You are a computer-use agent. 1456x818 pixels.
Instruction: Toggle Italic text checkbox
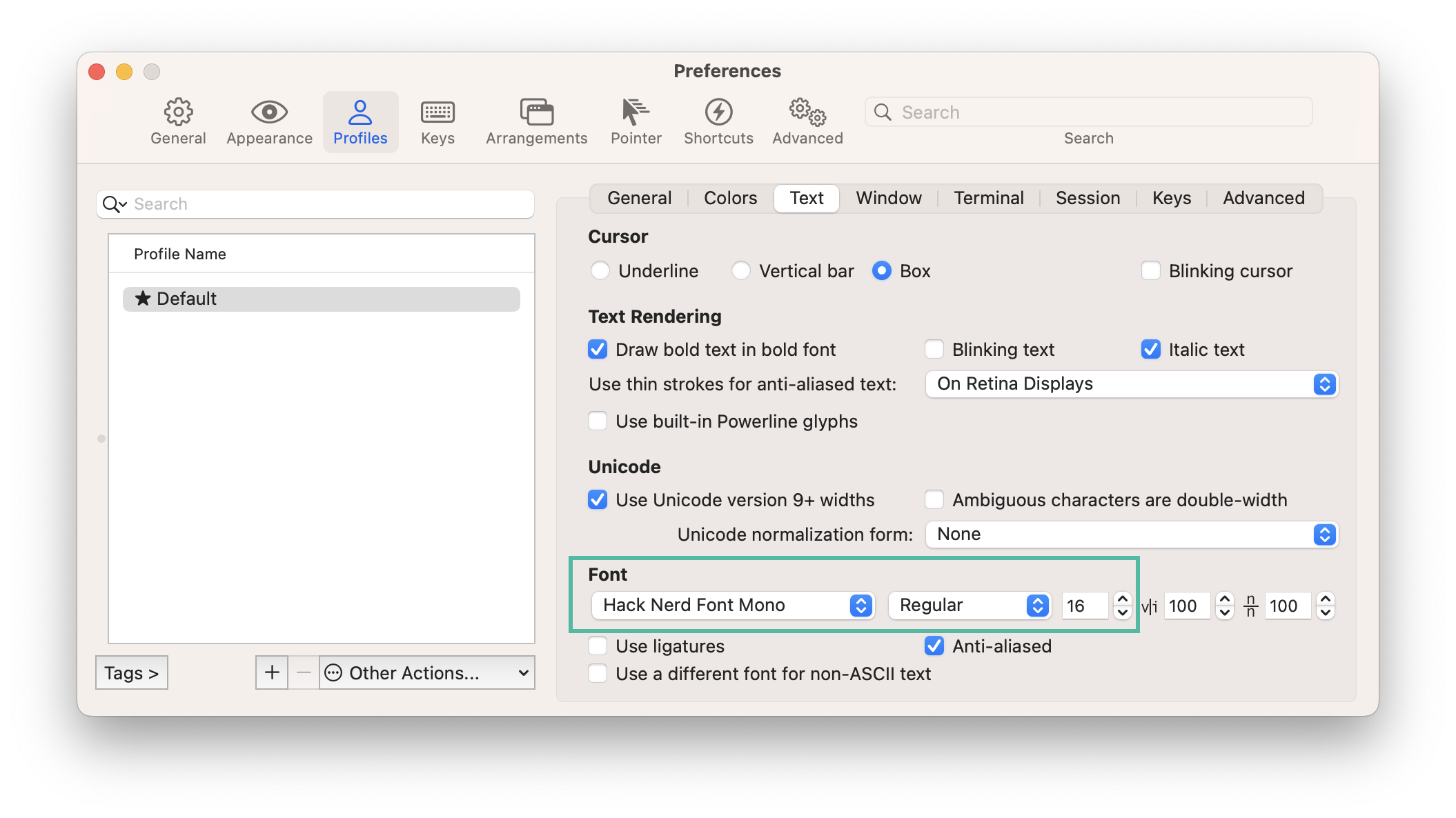[x=1151, y=350]
